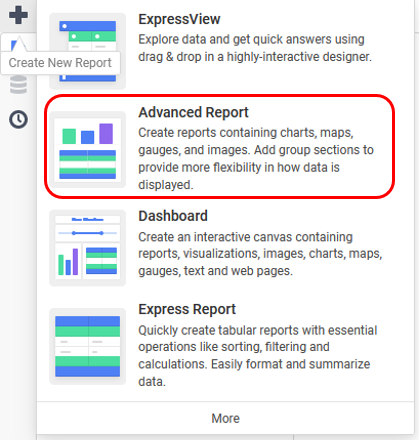Select the Dashboard thumbnail icon
The height and width of the screenshot is (440, 419).
[x=88, y=248]
